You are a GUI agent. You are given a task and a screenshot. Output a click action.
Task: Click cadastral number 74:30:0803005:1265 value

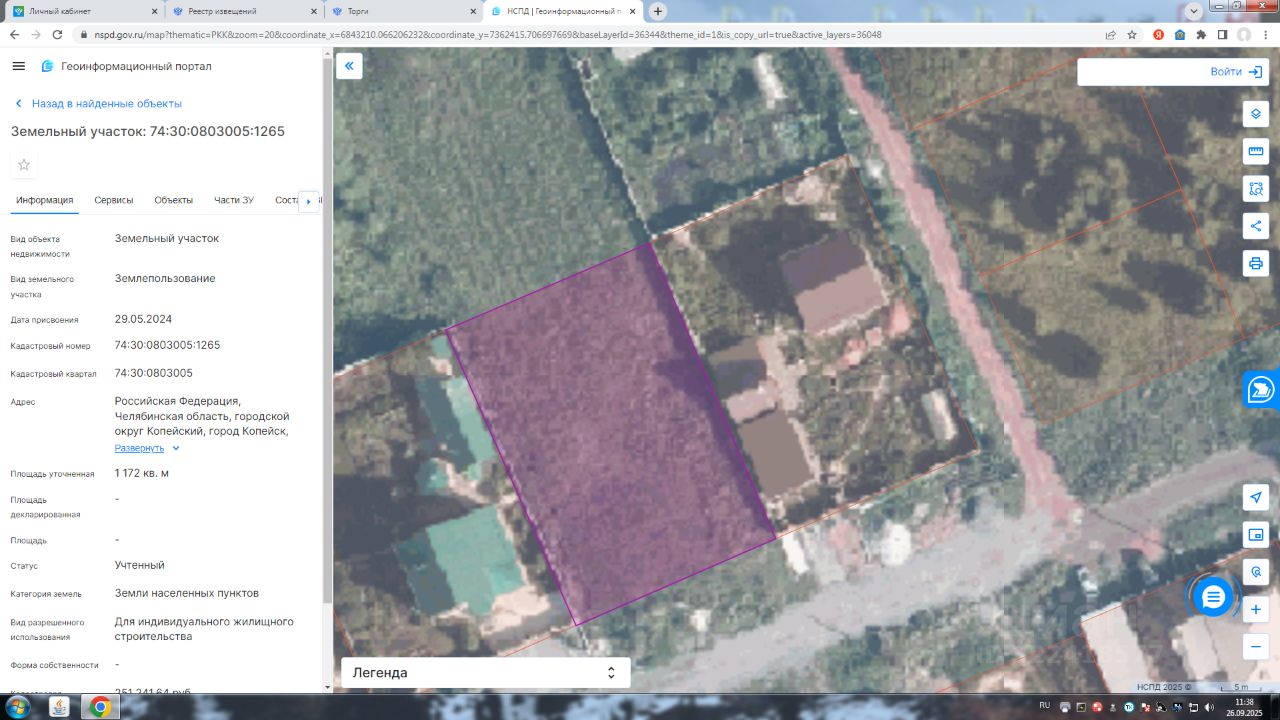[x=167, y=345]
